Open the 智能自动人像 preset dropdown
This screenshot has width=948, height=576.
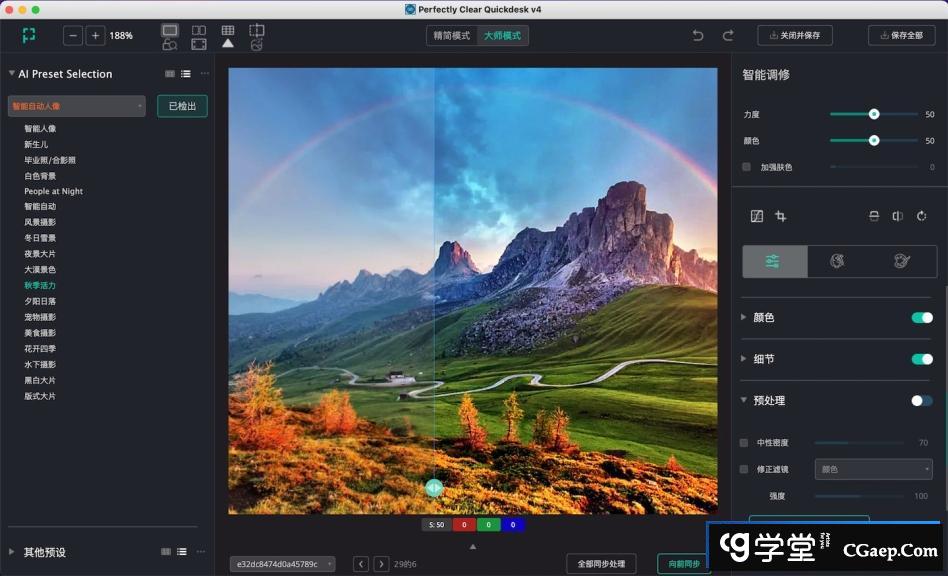coord(77,106)
